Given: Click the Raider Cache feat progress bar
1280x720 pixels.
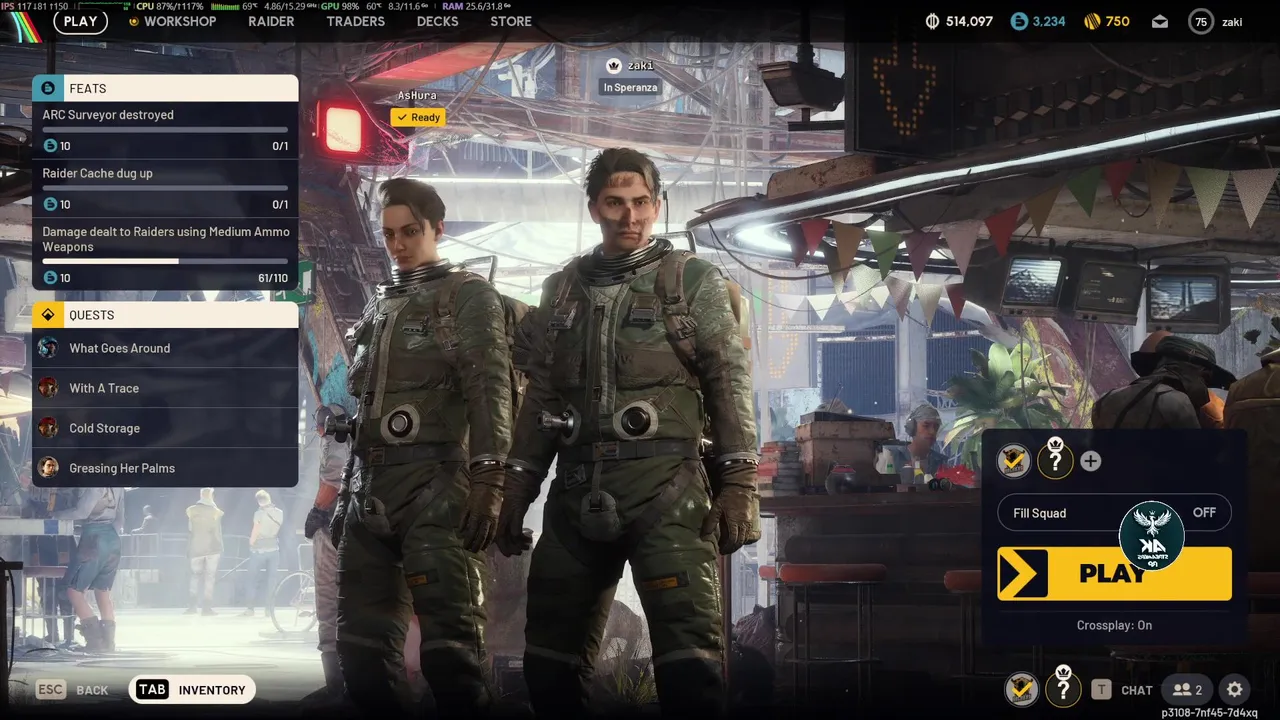Looking at the screenshot, I should (x=165, y=188).
